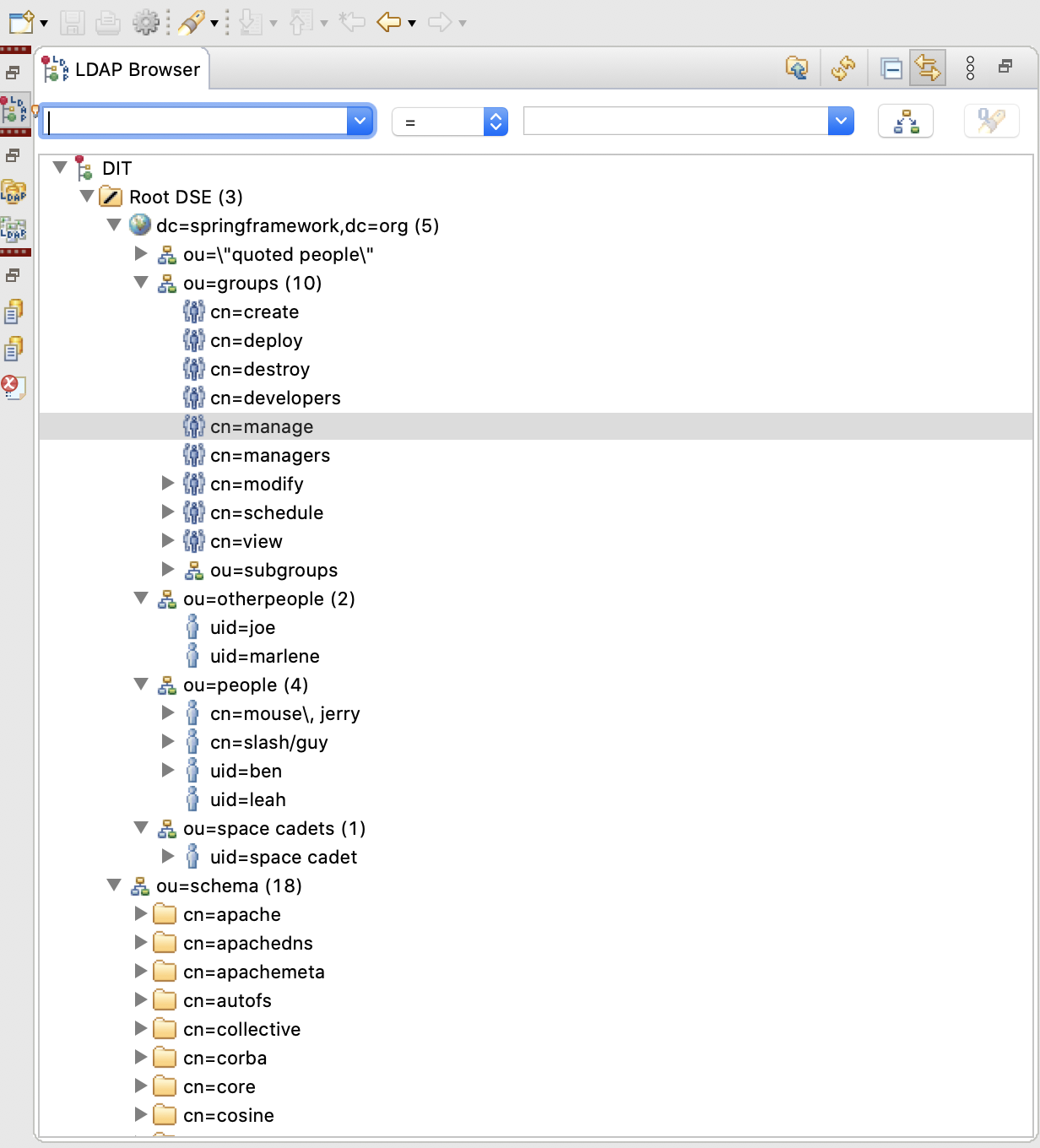1040x1148 pixels.
Task: Click the Last Edit Location arrow icon
Action: tap(351, 22)
